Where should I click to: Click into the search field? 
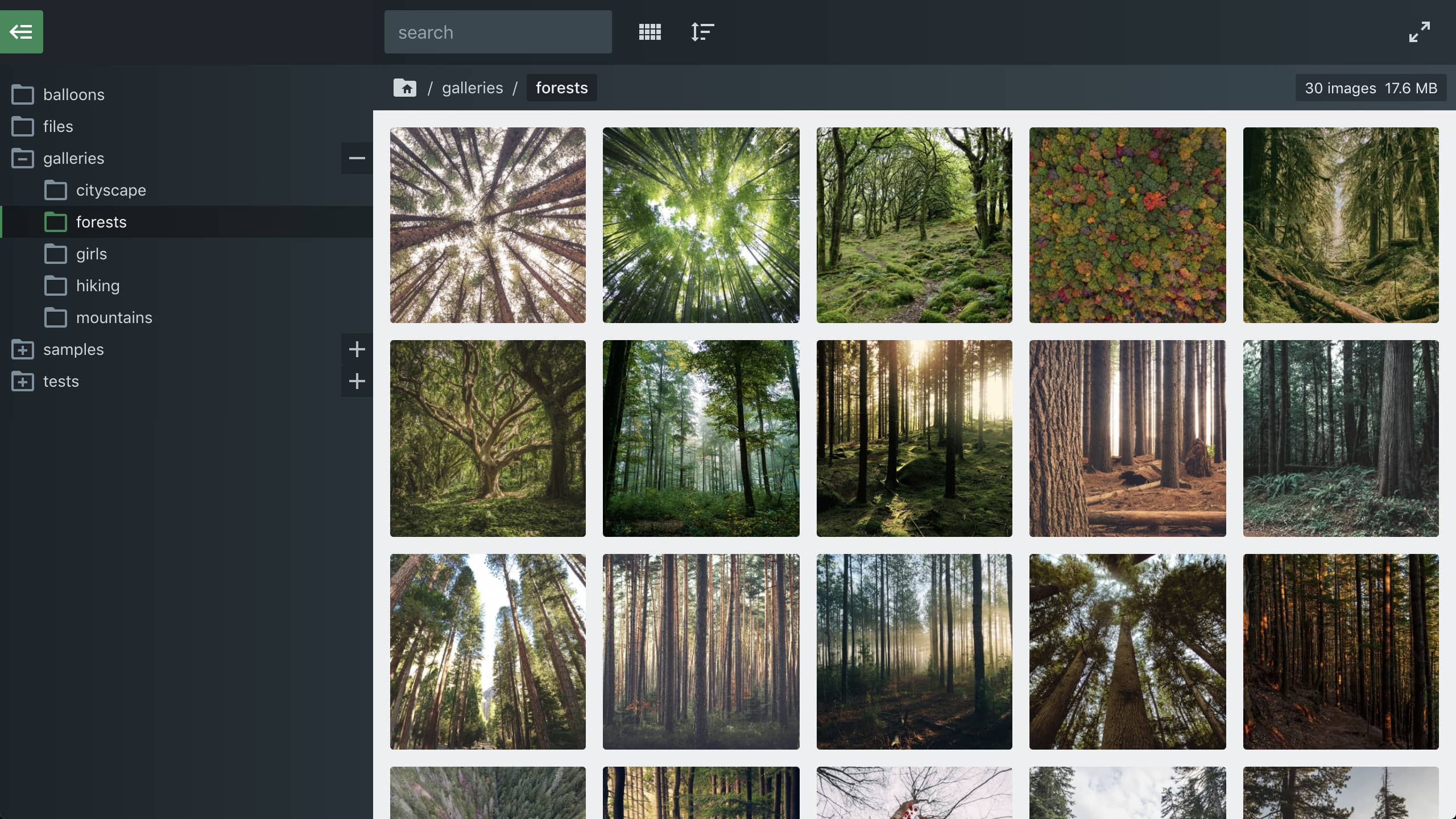tap(498, 32)
